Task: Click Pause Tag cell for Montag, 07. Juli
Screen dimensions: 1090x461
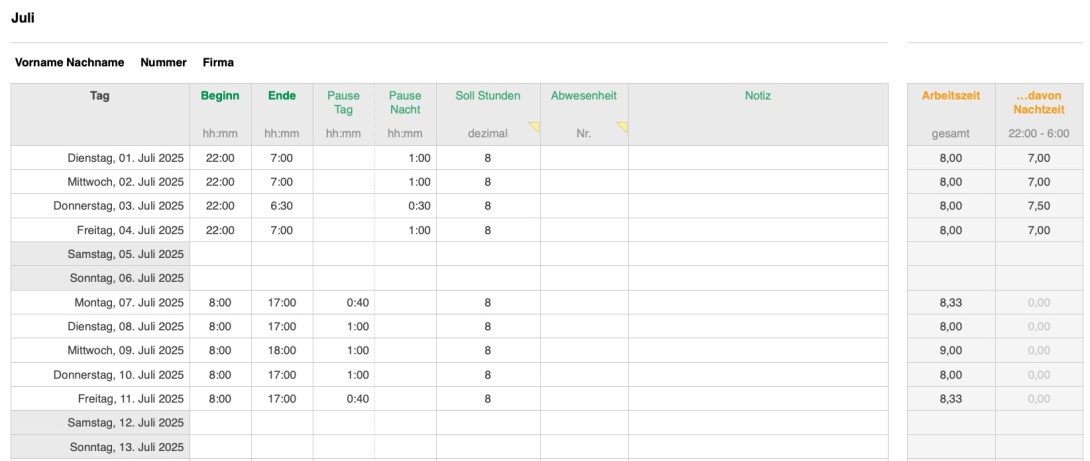Action: pyautogui.click(x=344, y=302)
